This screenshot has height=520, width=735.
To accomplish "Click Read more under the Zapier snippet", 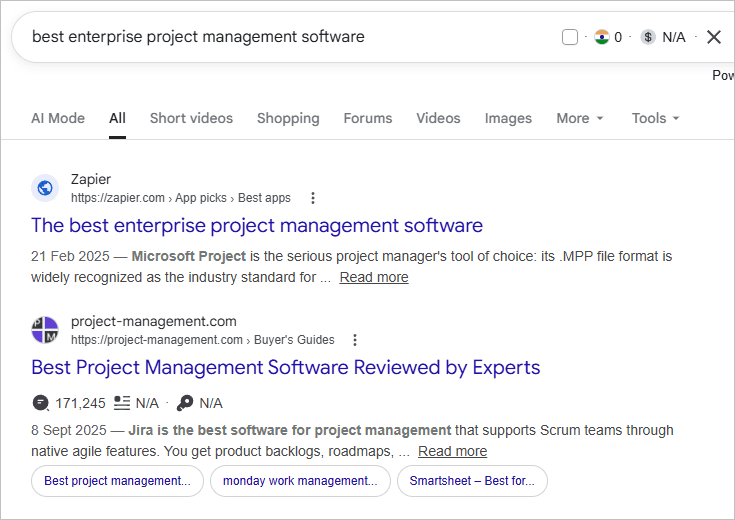I will 374,277.
